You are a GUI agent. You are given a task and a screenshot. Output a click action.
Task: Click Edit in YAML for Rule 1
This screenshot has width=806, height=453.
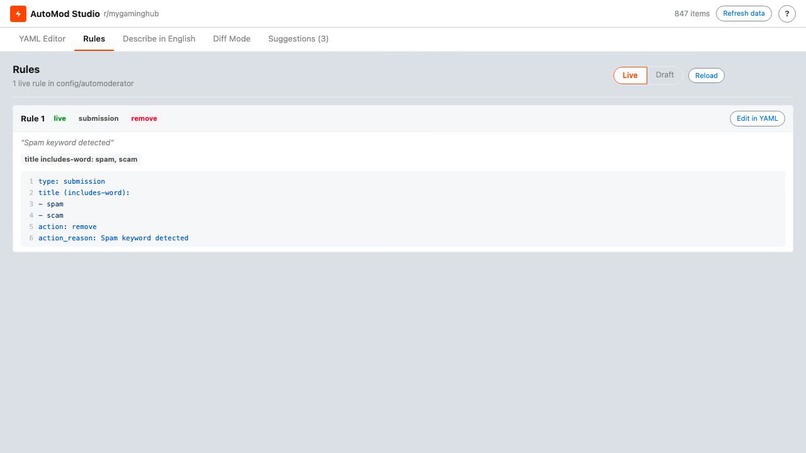tap(757, 118)
